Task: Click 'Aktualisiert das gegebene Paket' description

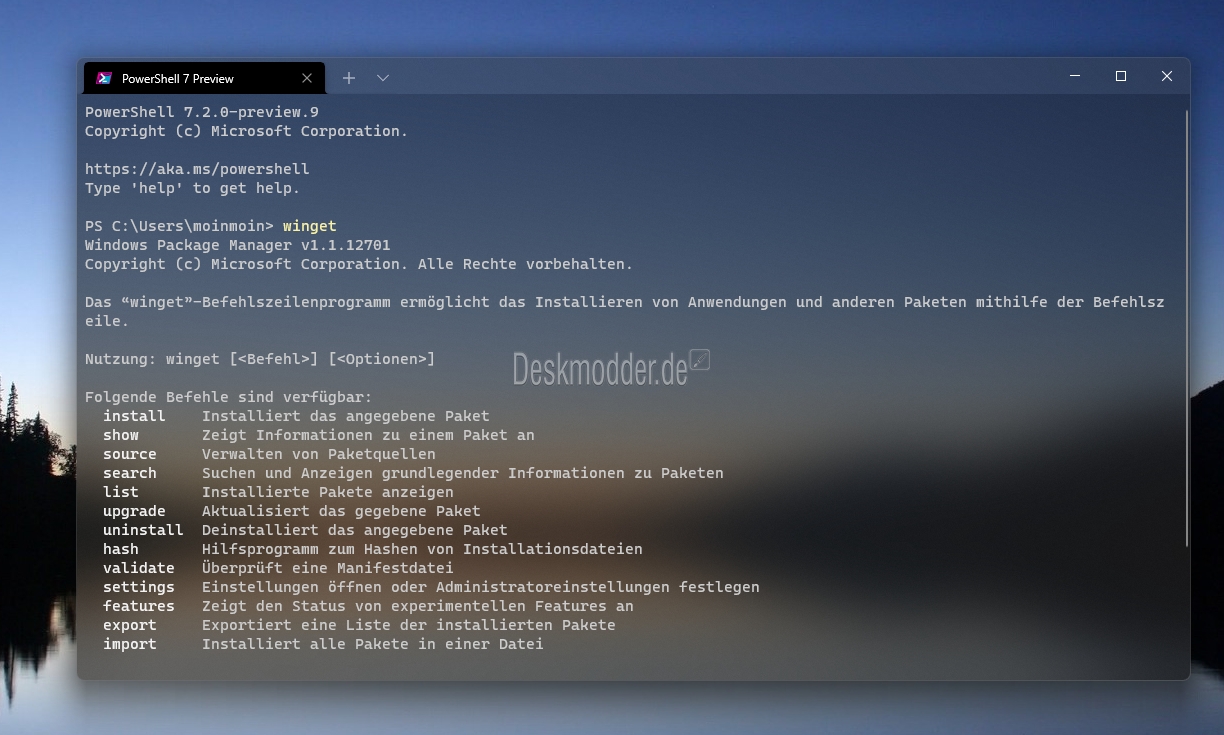Action: (341, 511)
